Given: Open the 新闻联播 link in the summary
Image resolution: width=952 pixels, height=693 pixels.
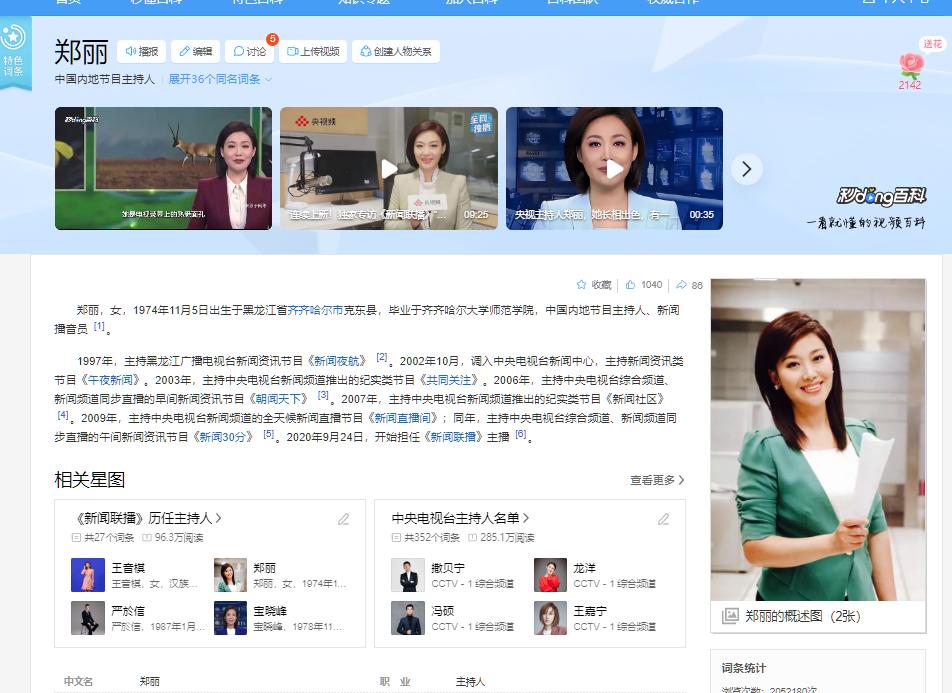Looking at the screenshot, I should tap(453, 437).
